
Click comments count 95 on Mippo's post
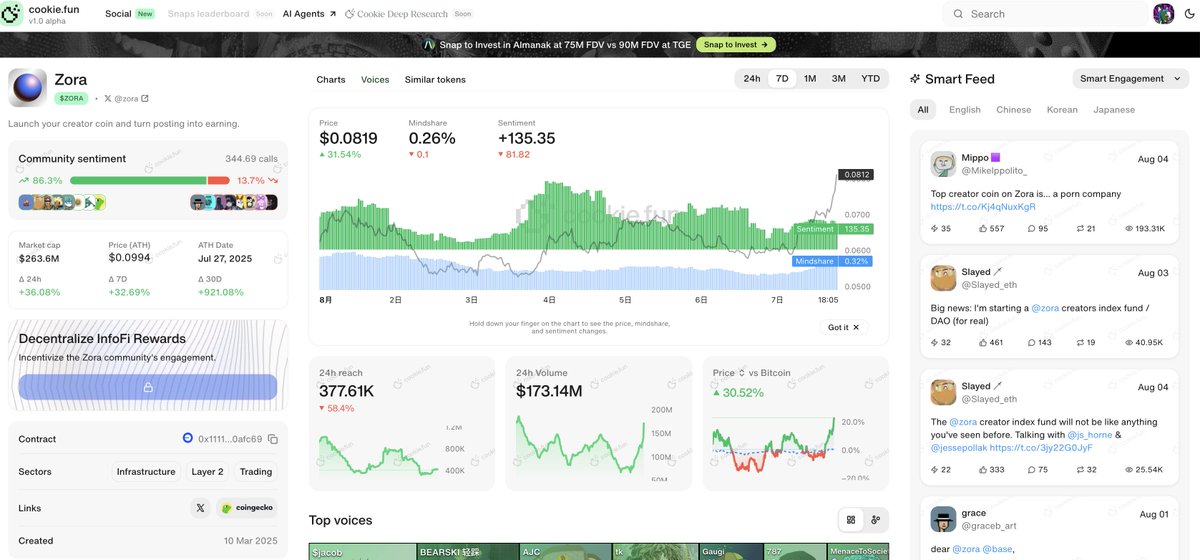pos(1038,228)
